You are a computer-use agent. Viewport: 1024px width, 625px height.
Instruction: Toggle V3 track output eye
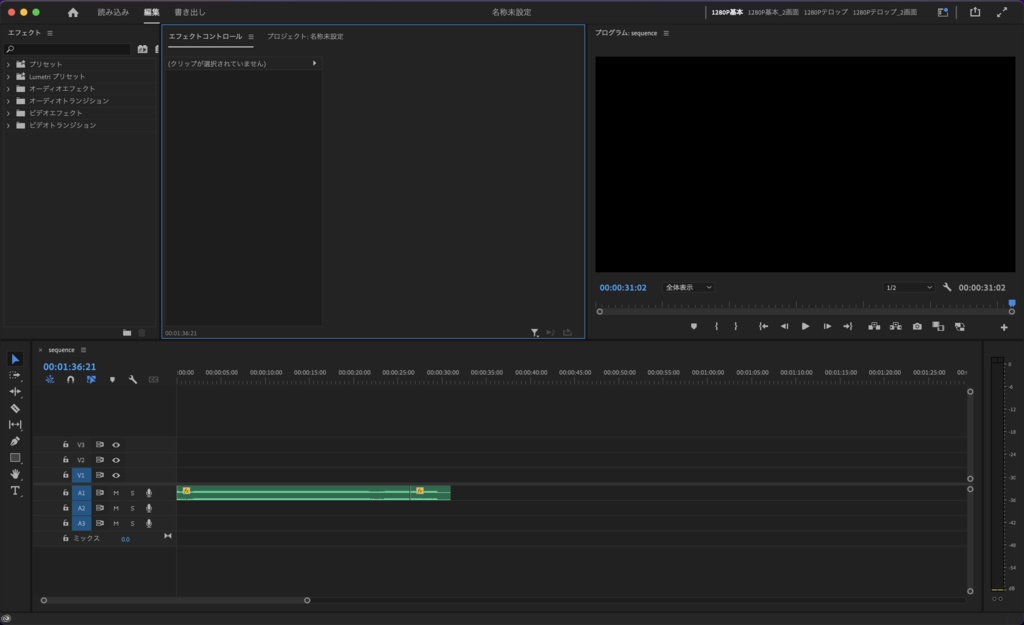(x=116, y=445)
